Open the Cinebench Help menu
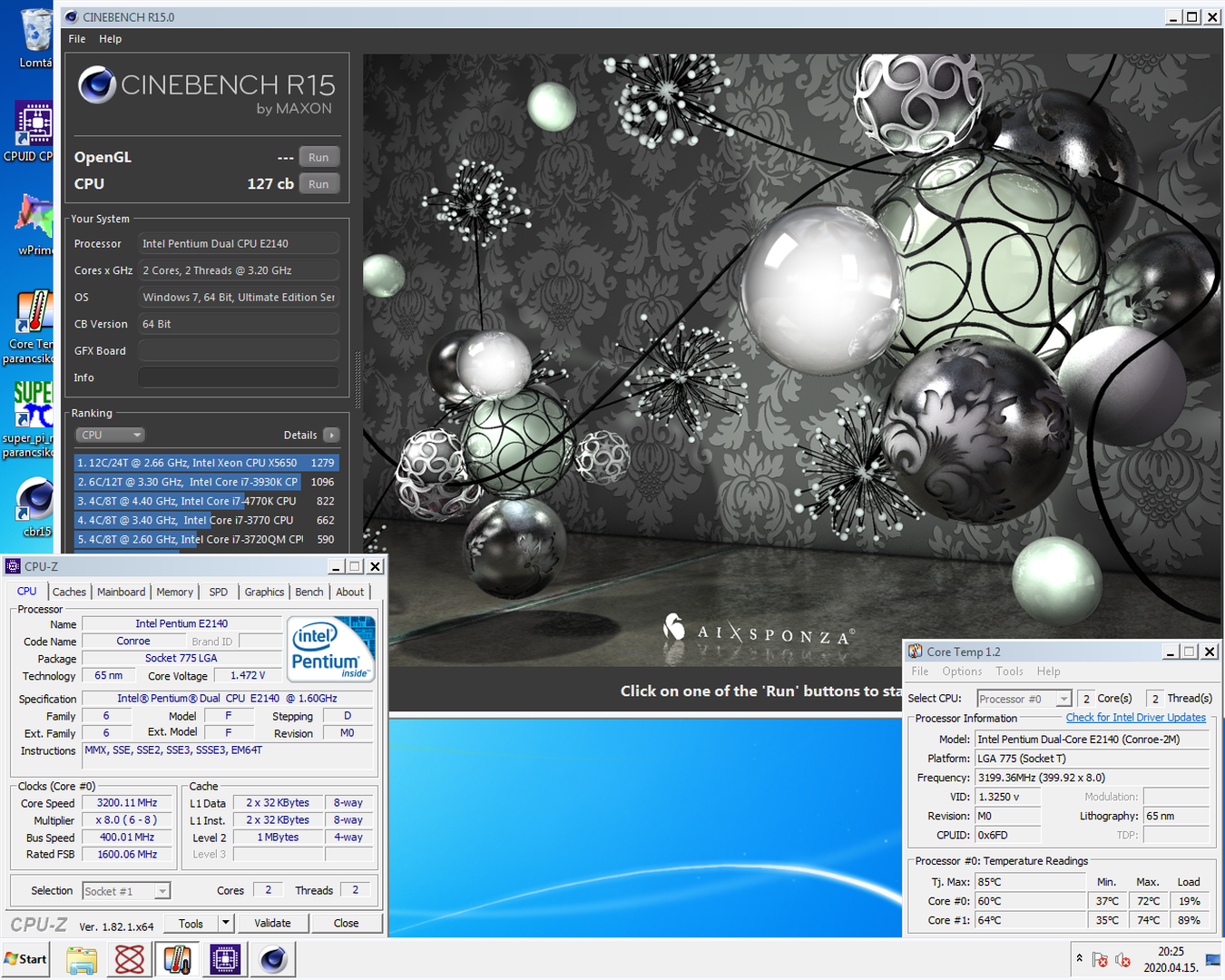Screen dimensions: 1225x980 click(110, 39)
